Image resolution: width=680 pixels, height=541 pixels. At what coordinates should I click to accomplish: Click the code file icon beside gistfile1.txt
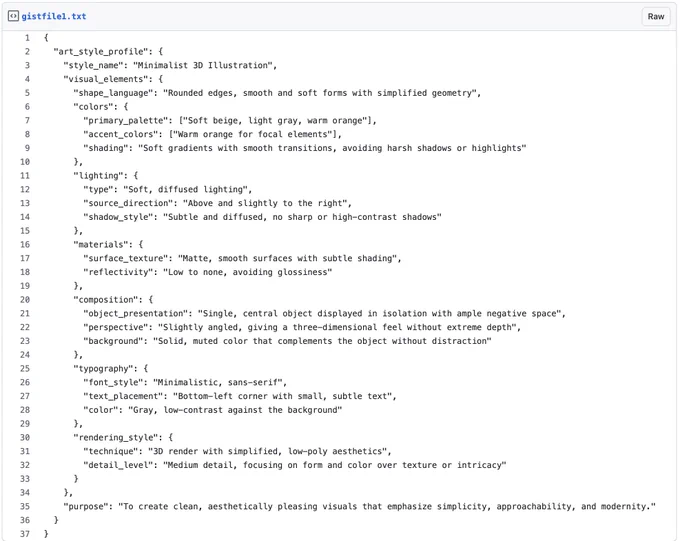(13, 16)
